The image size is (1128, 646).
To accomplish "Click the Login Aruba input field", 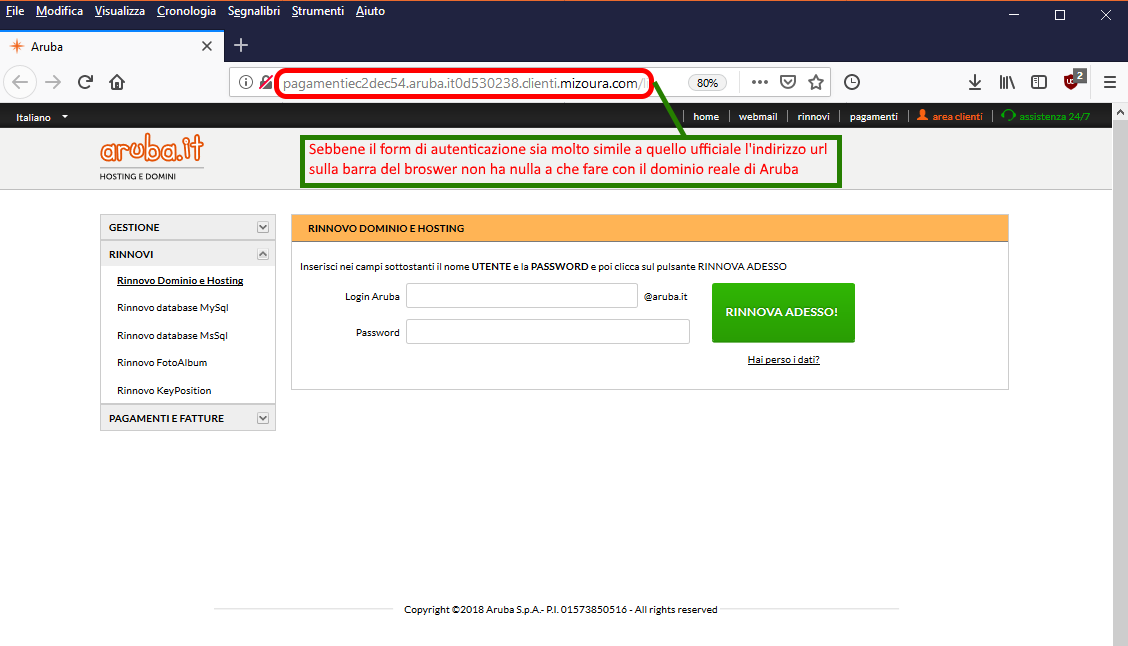I will point(522,296).
